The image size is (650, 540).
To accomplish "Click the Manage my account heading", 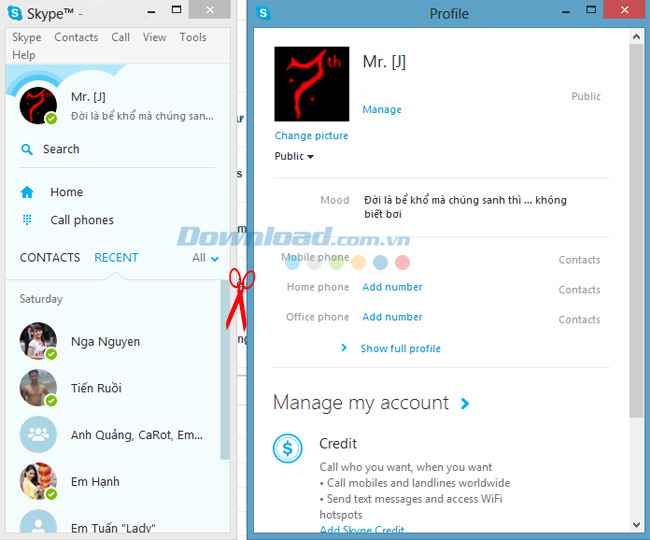I will [361, 403].
